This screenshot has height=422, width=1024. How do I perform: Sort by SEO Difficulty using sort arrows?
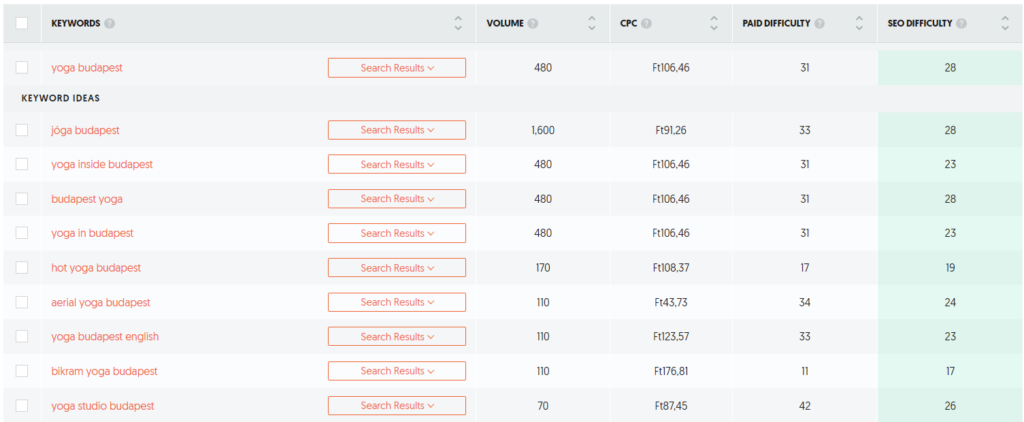click(x=1005, y=24)
